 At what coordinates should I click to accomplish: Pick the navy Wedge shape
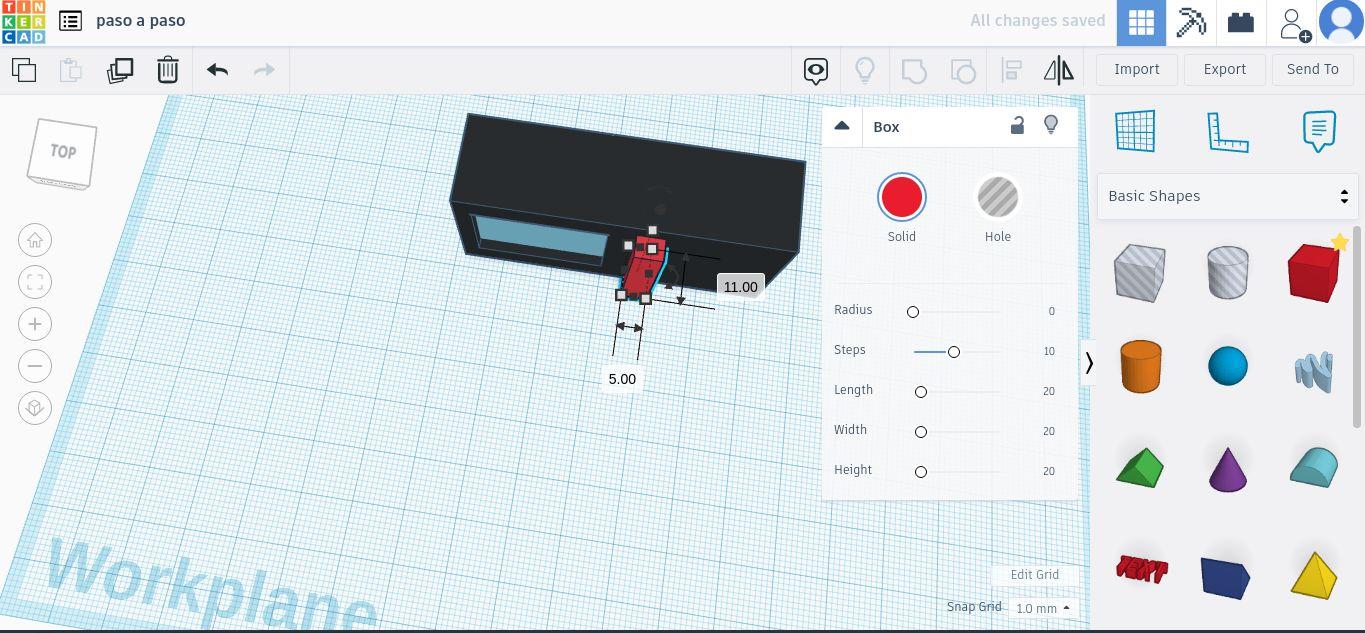1226,578
